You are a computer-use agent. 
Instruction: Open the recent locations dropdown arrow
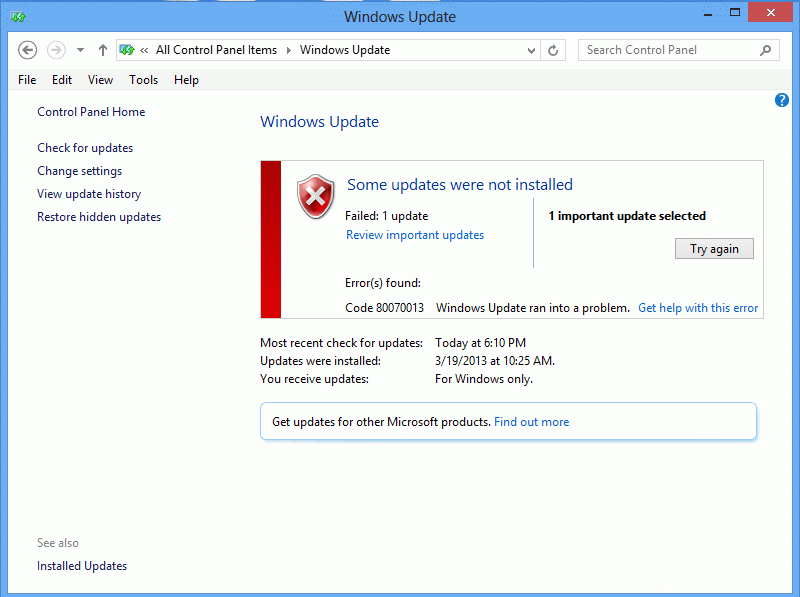80,50
